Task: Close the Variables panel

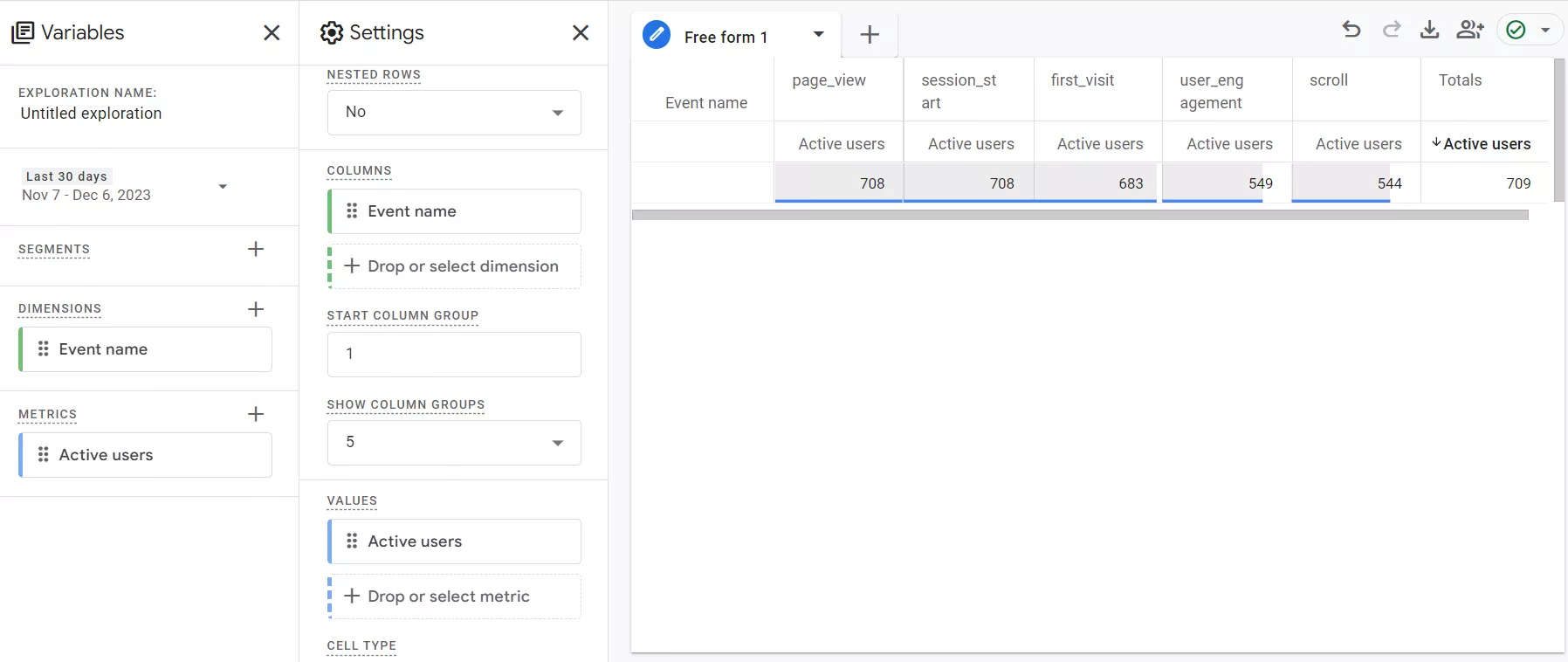Action: point(272,33)
